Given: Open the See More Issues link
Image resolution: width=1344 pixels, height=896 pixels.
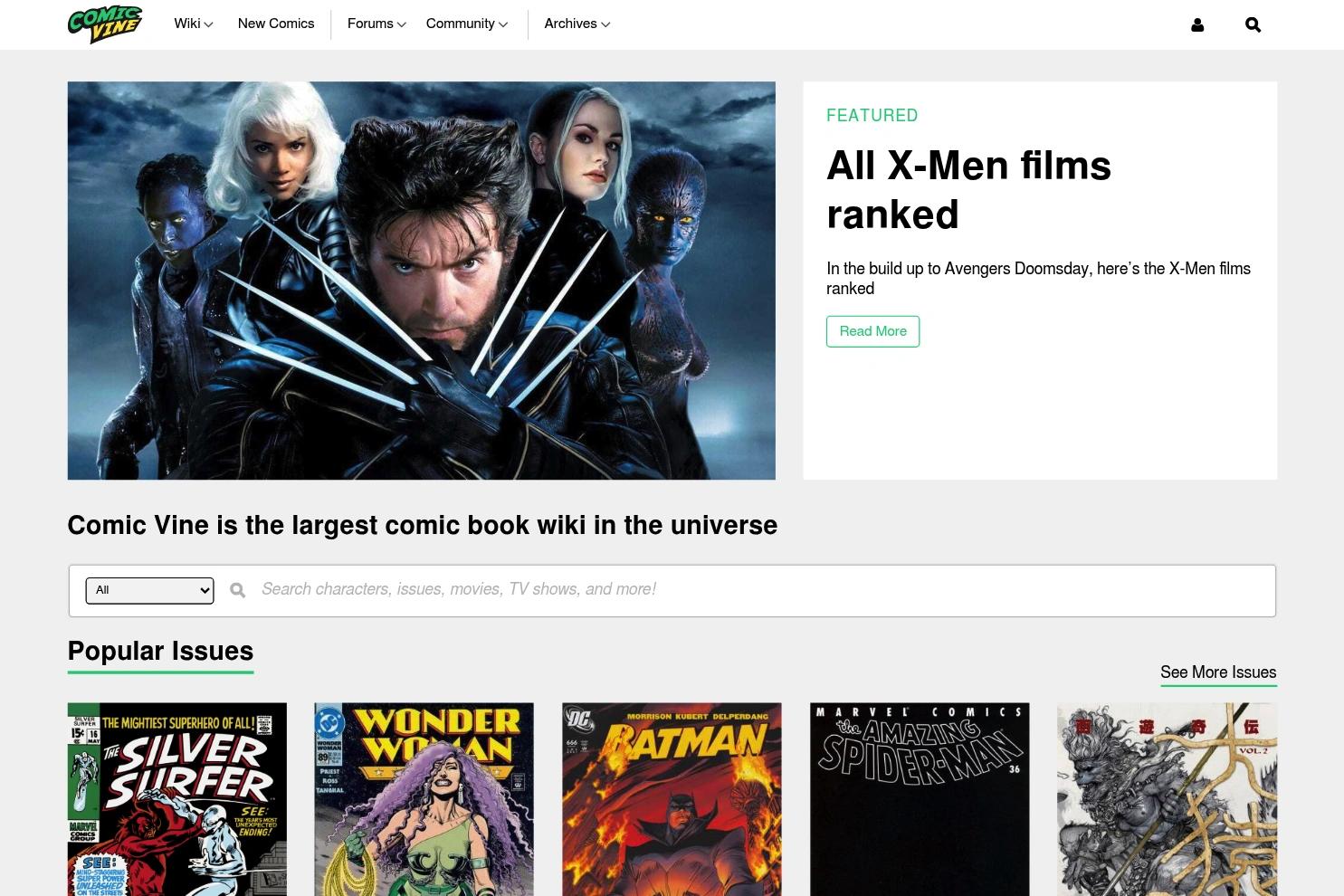Looking at the screenshot, I should (x=1218, y=672).
